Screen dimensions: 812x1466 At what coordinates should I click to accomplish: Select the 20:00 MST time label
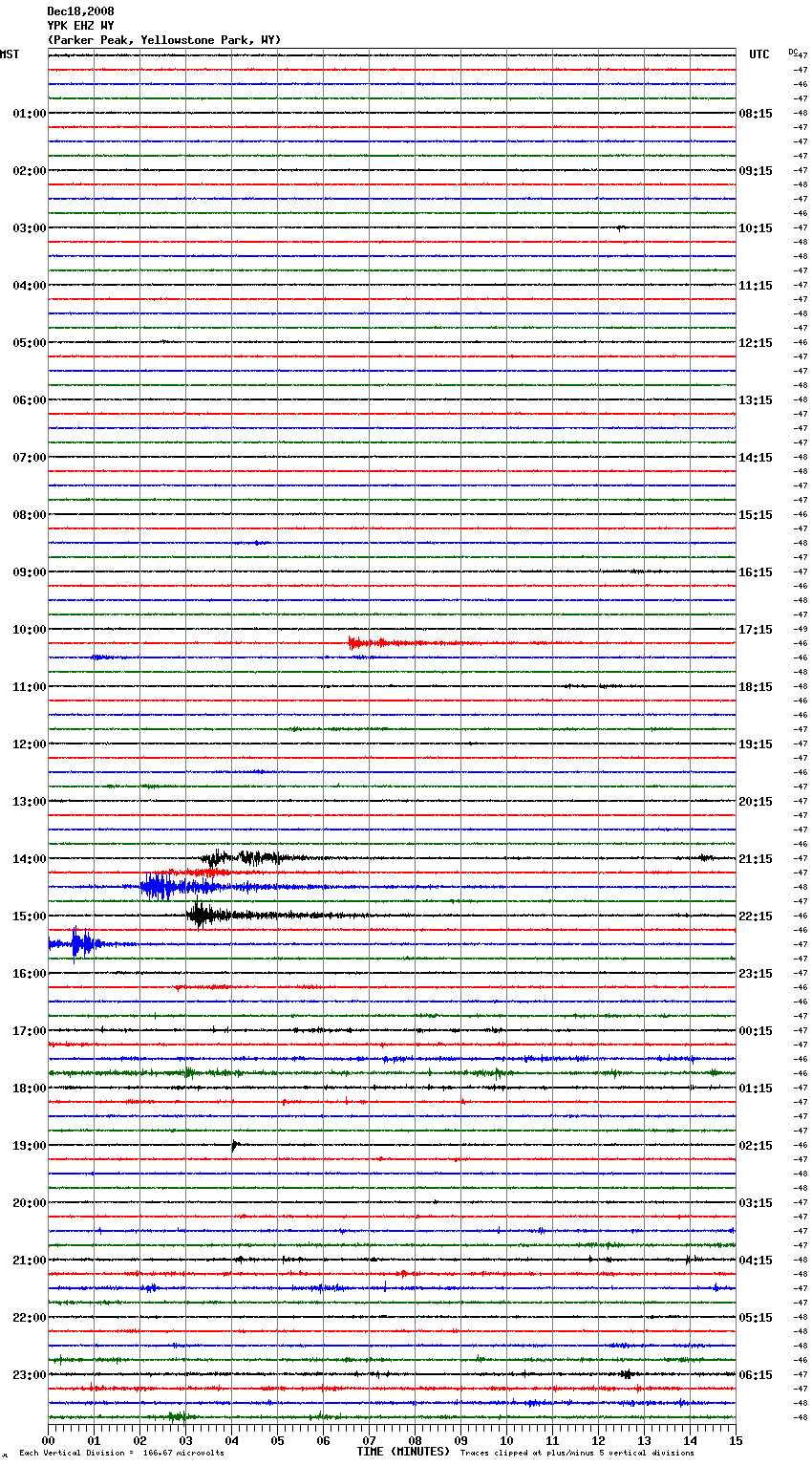point(30,1203)
